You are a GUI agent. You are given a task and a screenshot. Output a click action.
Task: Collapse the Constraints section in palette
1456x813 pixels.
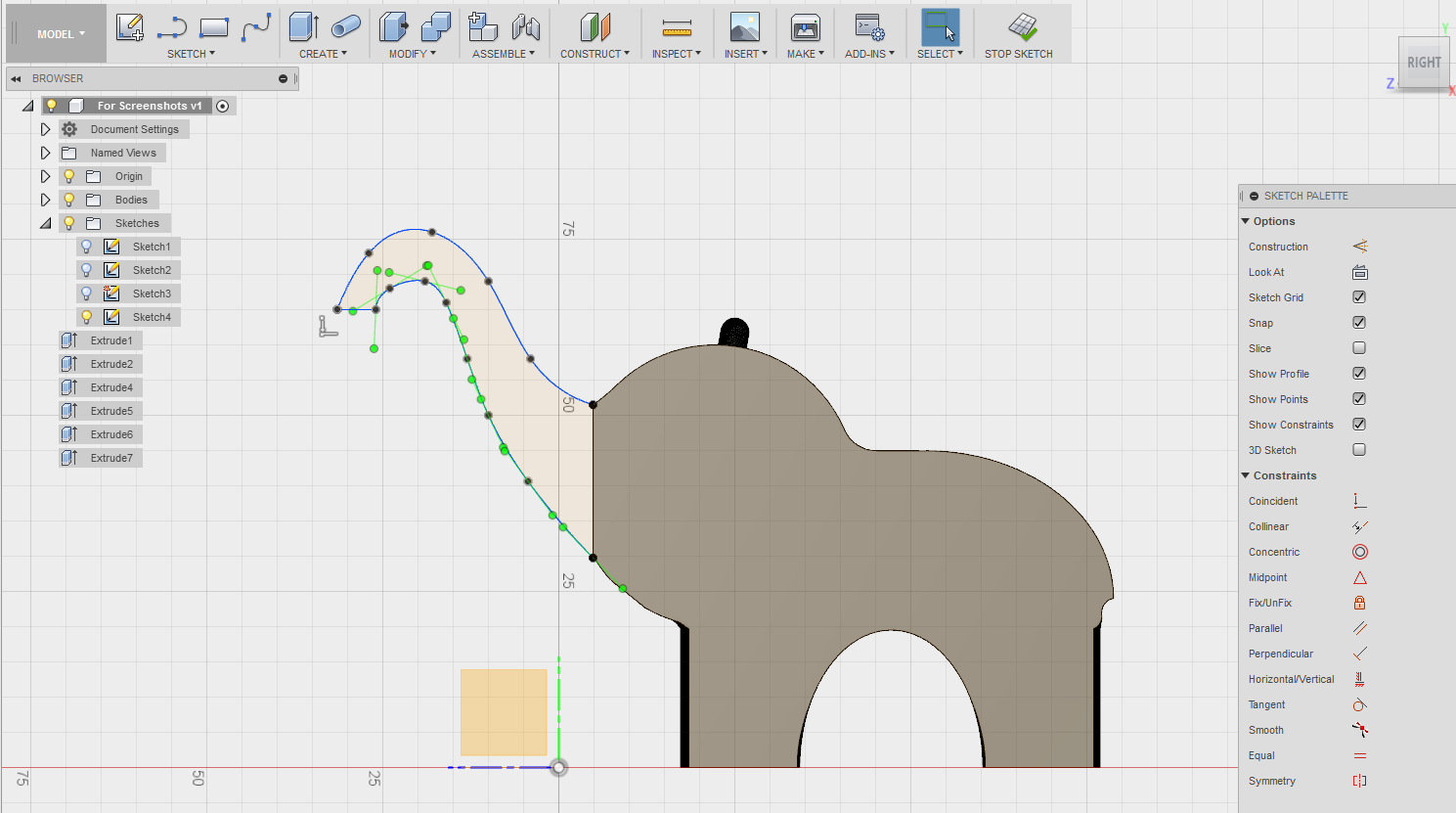tap(1246, 475)
